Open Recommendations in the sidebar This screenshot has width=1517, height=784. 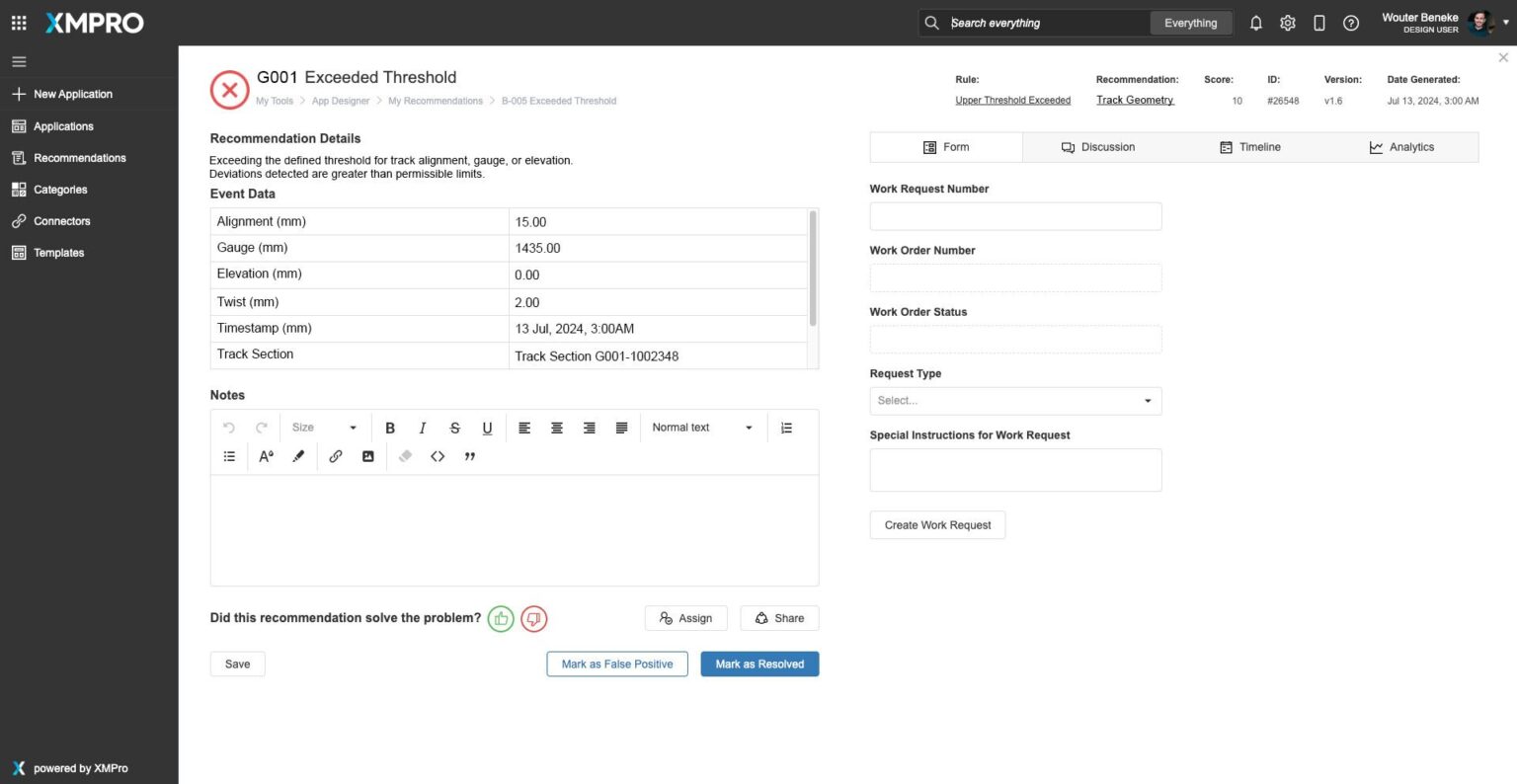click(80, 158)
